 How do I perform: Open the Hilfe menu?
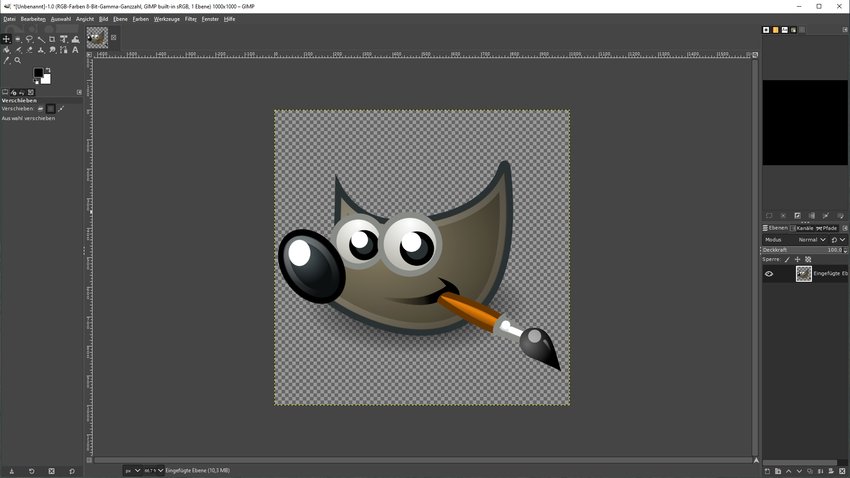(x=229, y=19)
